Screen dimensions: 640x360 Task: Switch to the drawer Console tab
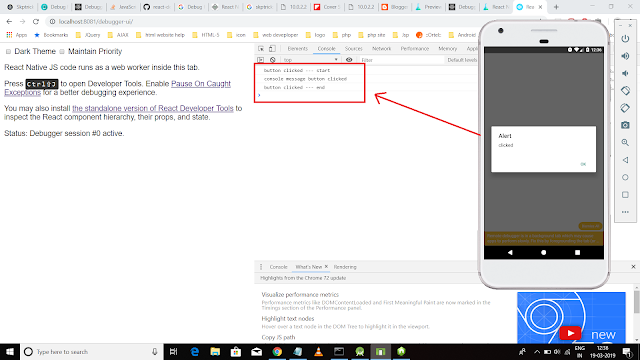coord(278,267)
